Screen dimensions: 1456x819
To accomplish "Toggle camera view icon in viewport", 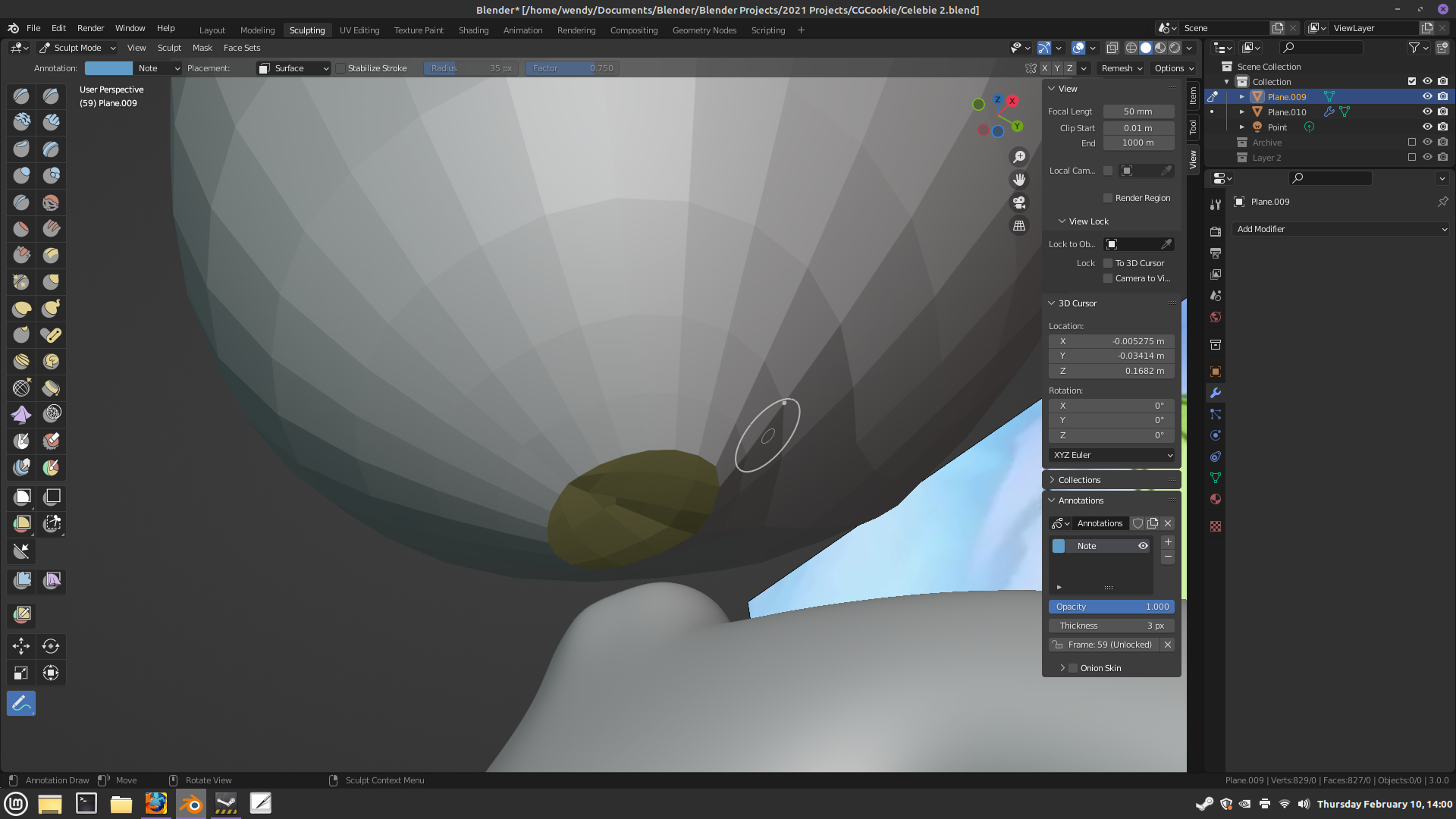I will pyautogui.click(x=1019, y=202).
